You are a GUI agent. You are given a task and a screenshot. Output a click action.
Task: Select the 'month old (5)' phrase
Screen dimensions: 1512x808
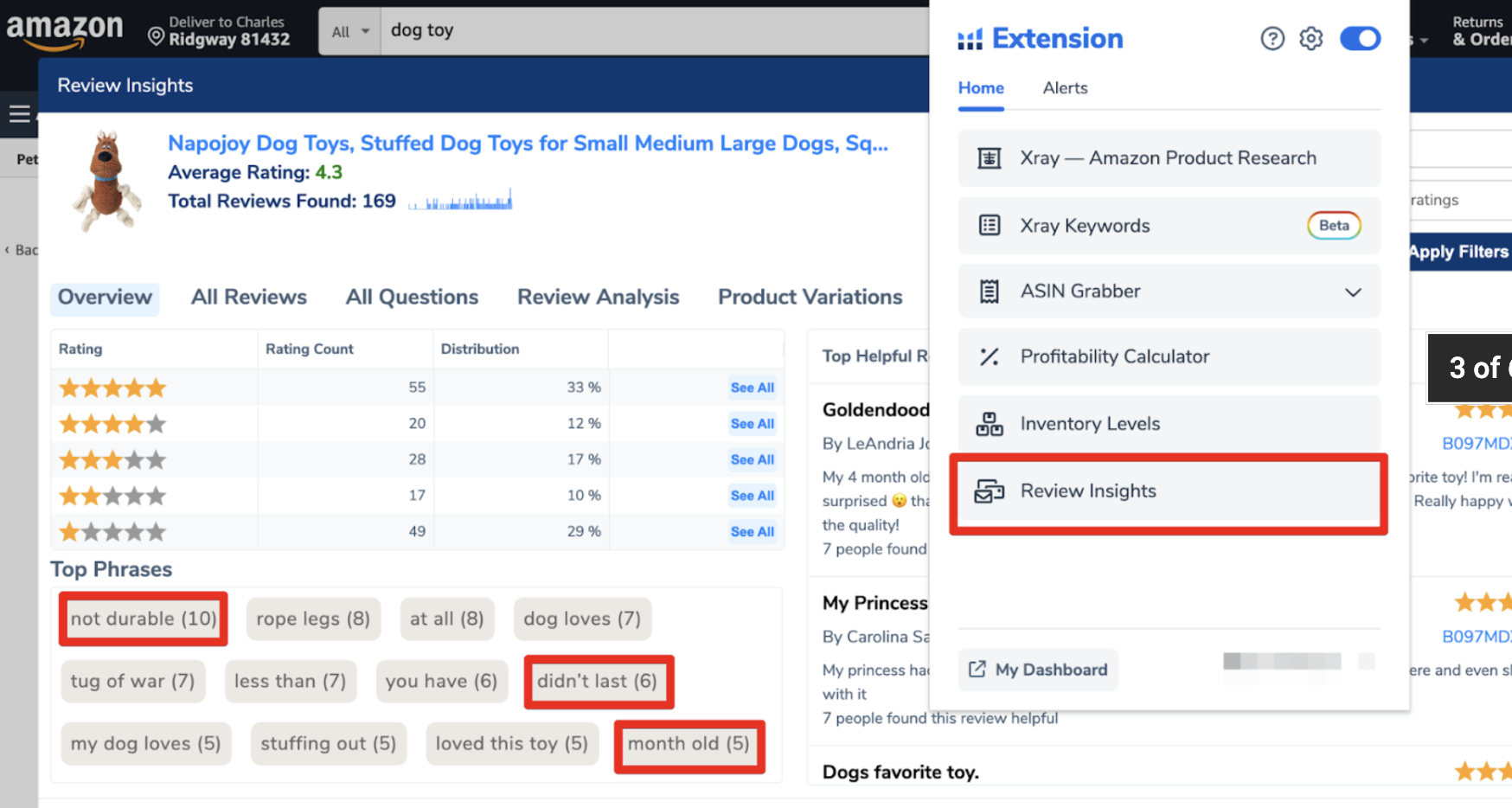coord(689,743)
